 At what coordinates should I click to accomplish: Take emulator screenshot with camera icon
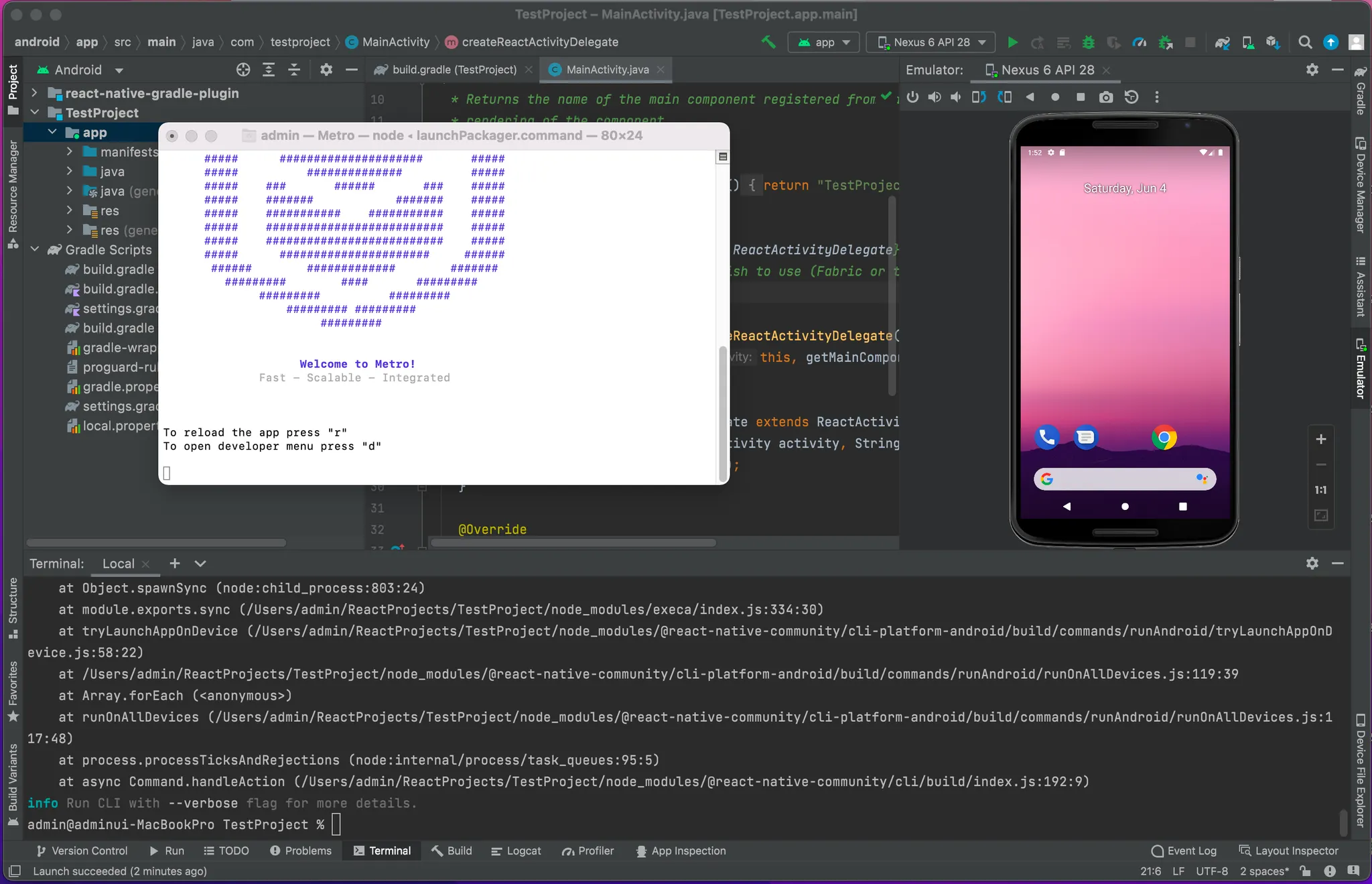[1106, 97]
